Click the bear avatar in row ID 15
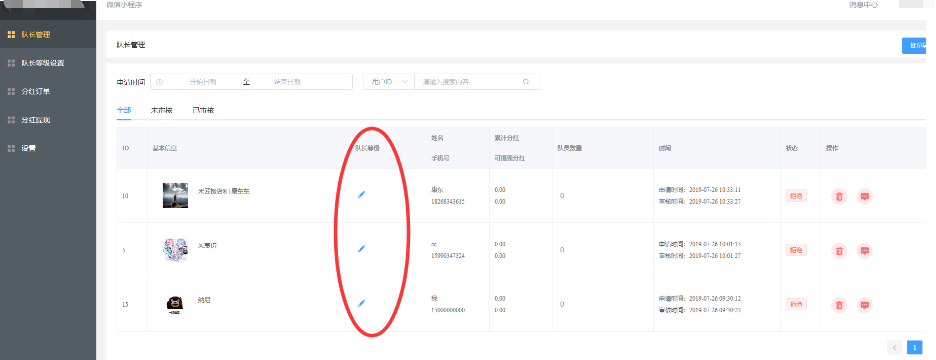Screen dimensions: 936x360 point(176,304)
